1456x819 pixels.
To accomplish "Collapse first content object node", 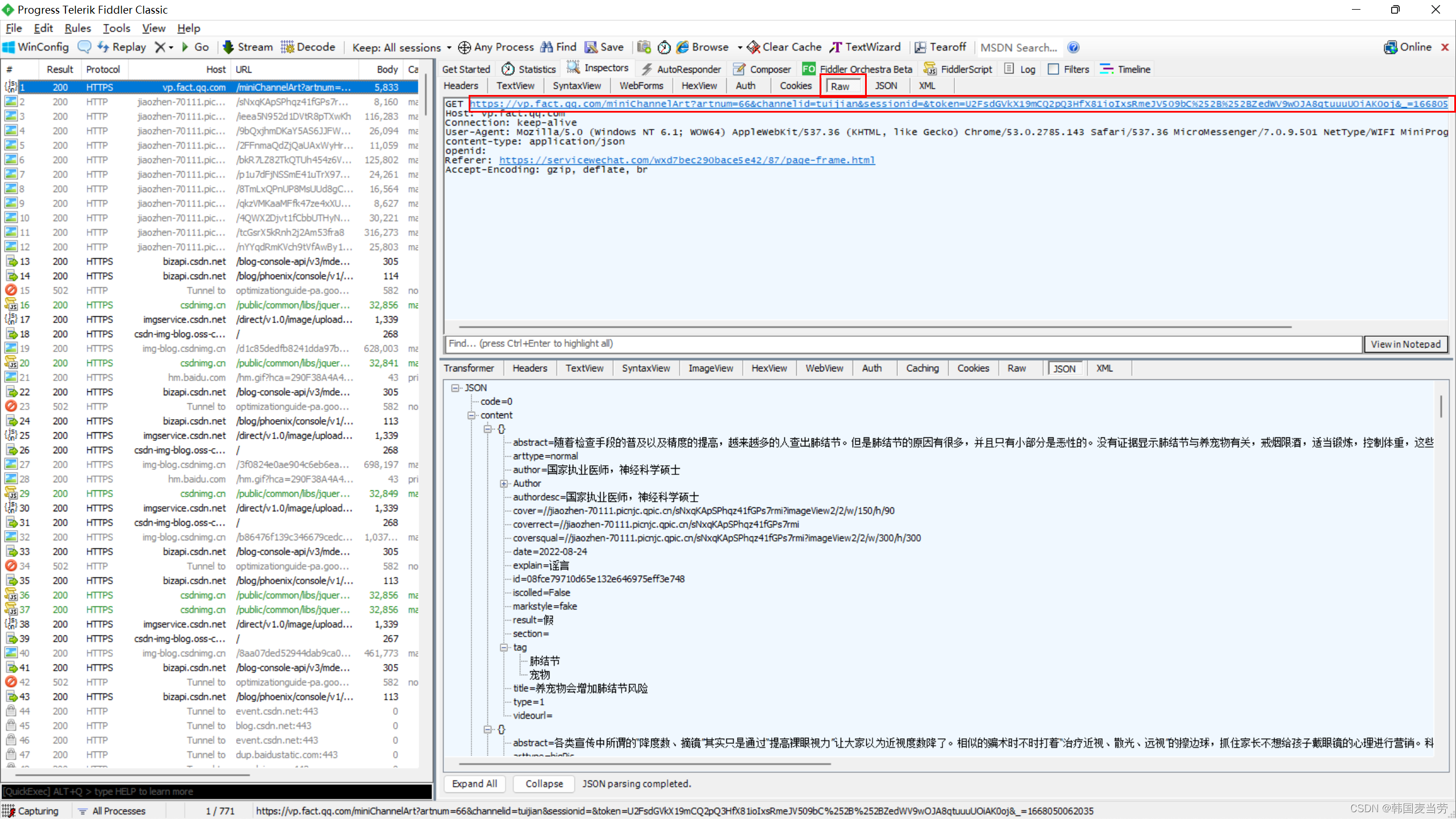I will pos(487,429).
